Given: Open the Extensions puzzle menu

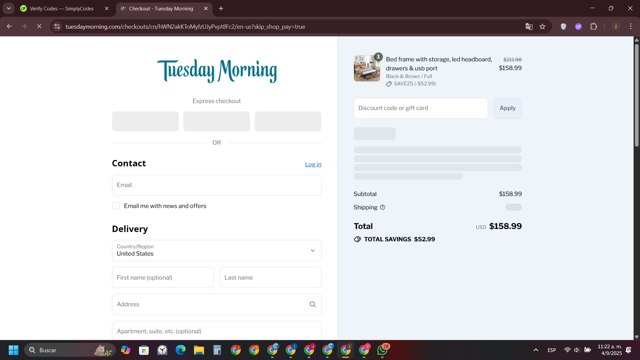Looking at the screenshot, I should pos(593,27).
